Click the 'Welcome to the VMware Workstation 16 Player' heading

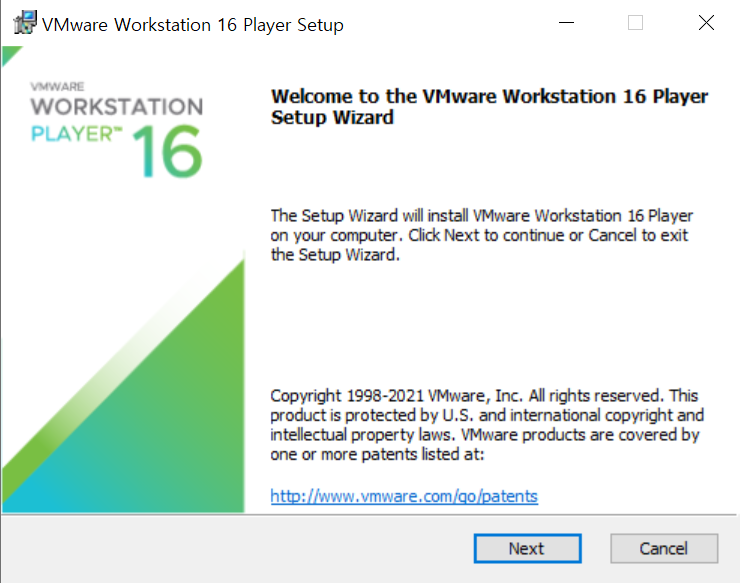point(489,107)
